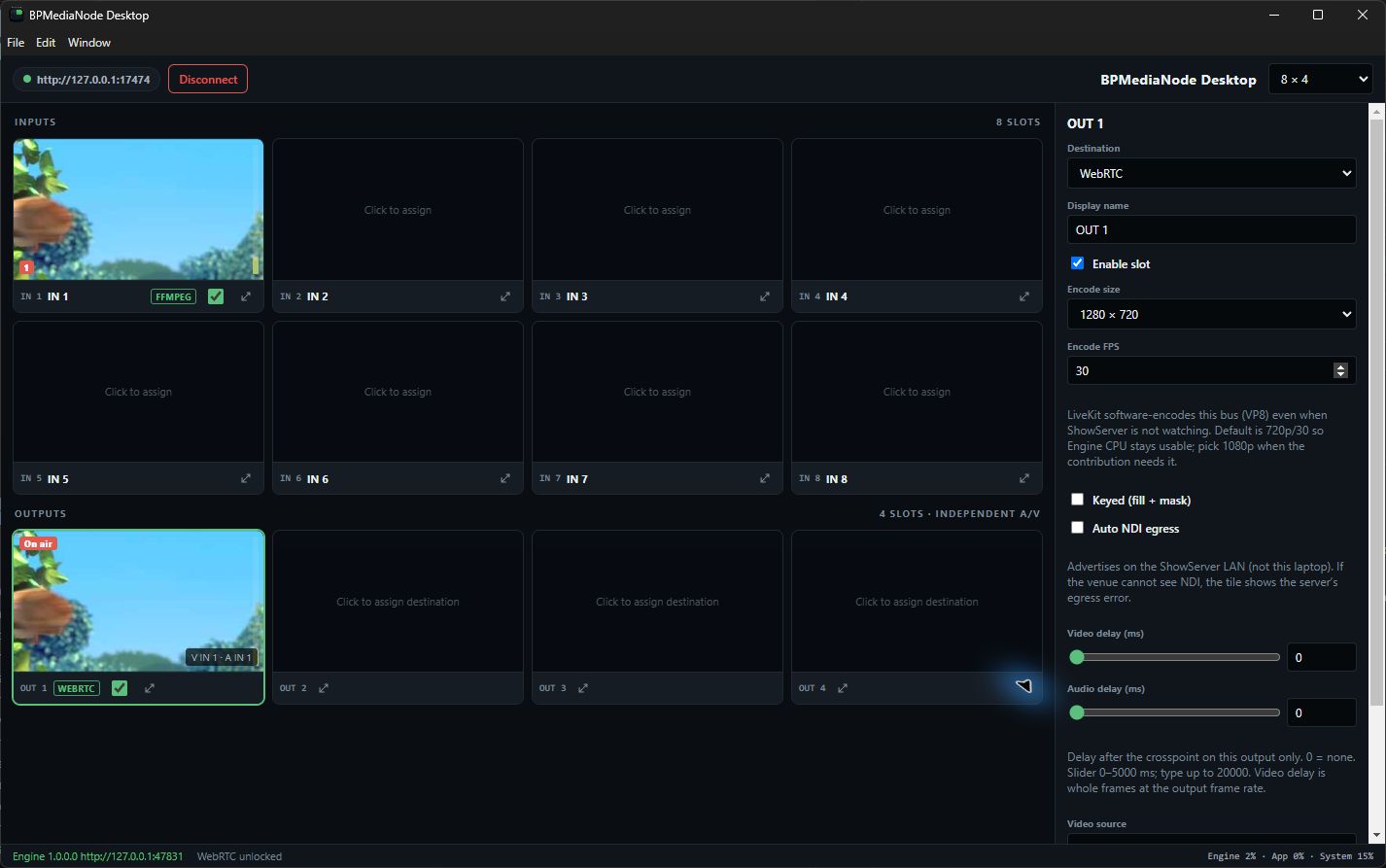1386x868 pixels.
Task: Open the Destination WebRTC dropdown
Action: click(x=1211, y=173)
